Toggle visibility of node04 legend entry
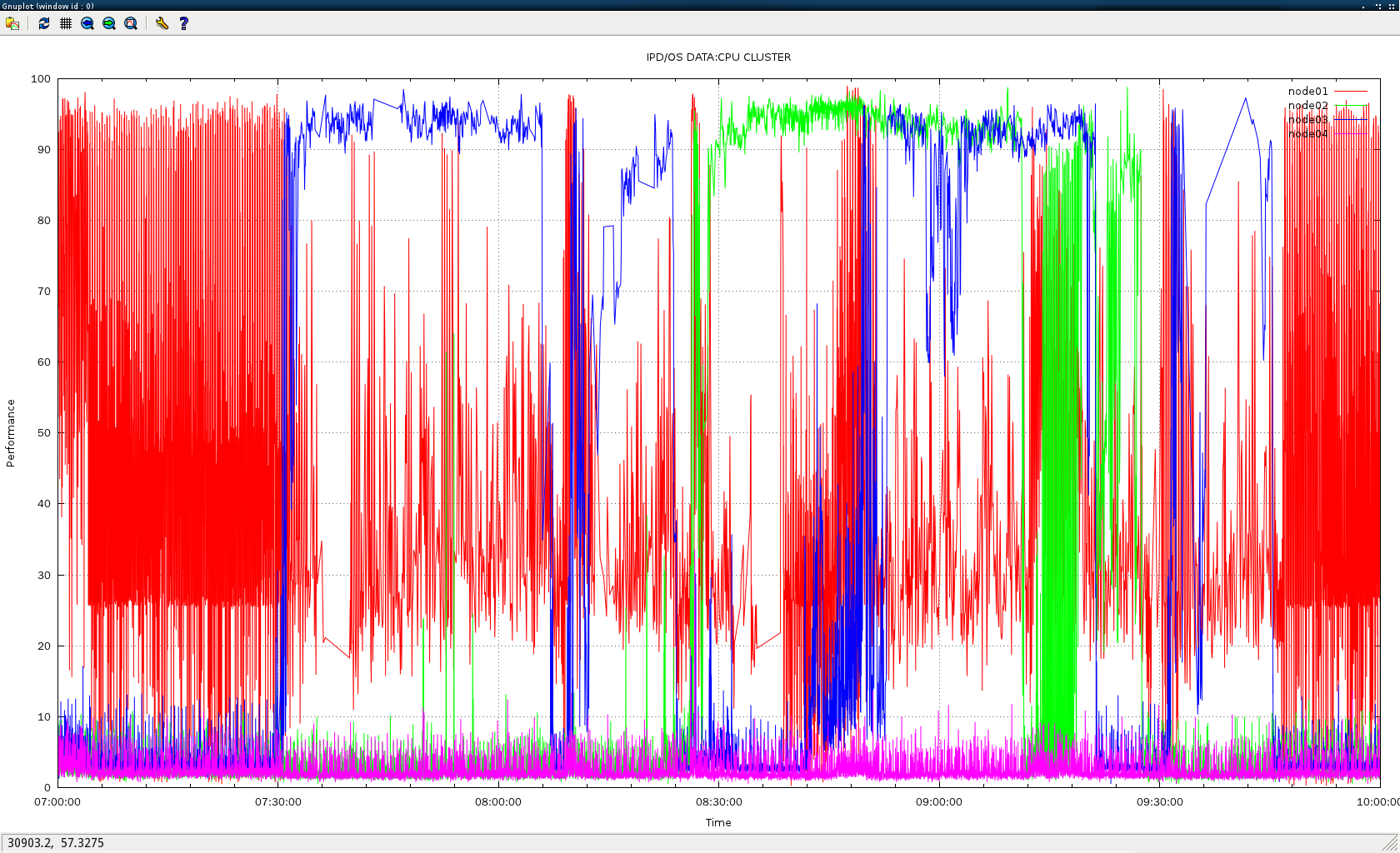Image resolution: width=1400 pixels, height=853 pixels. pyautogui.click(x=1327, y=134)
